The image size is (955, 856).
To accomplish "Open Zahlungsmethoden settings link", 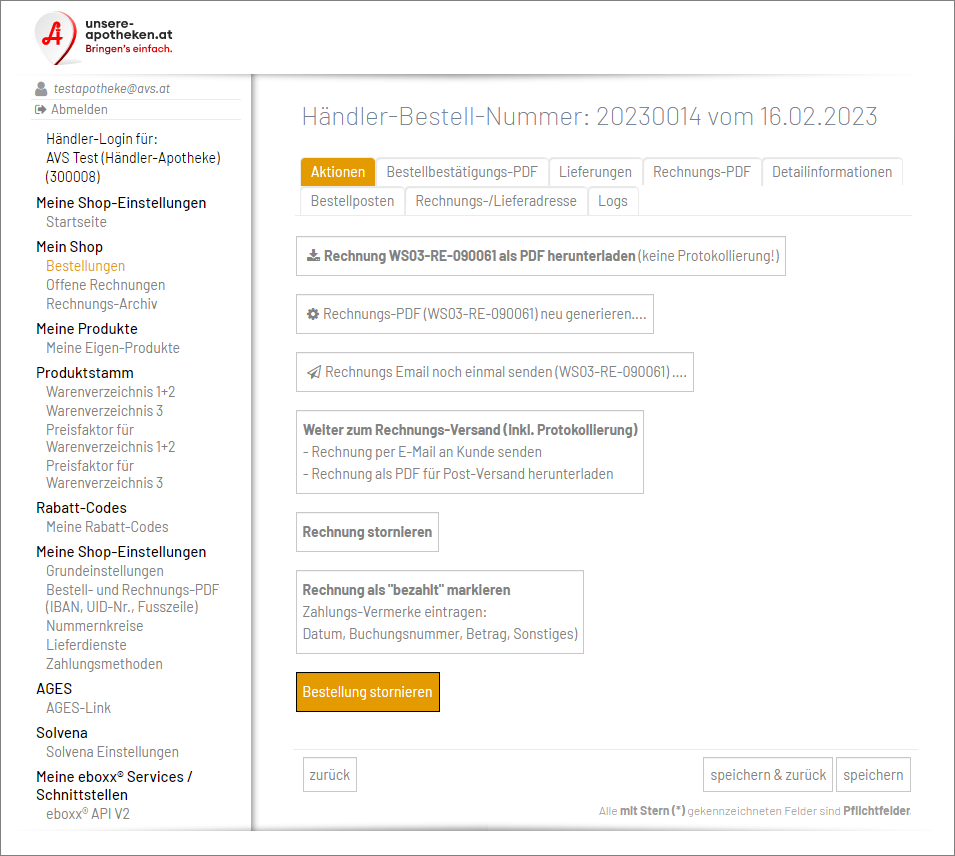I will [x=104, y=664].
